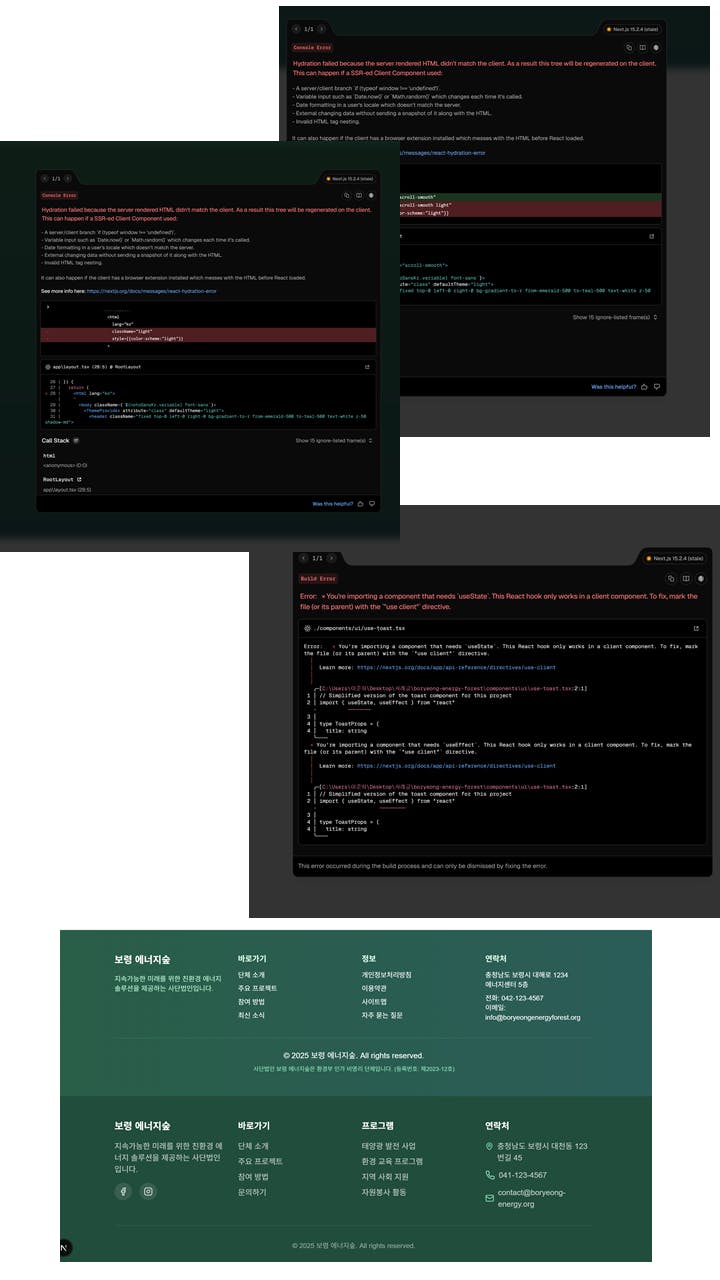Previous error arrow in hydration overlay with Call Stack

click(x=43, y=178)
